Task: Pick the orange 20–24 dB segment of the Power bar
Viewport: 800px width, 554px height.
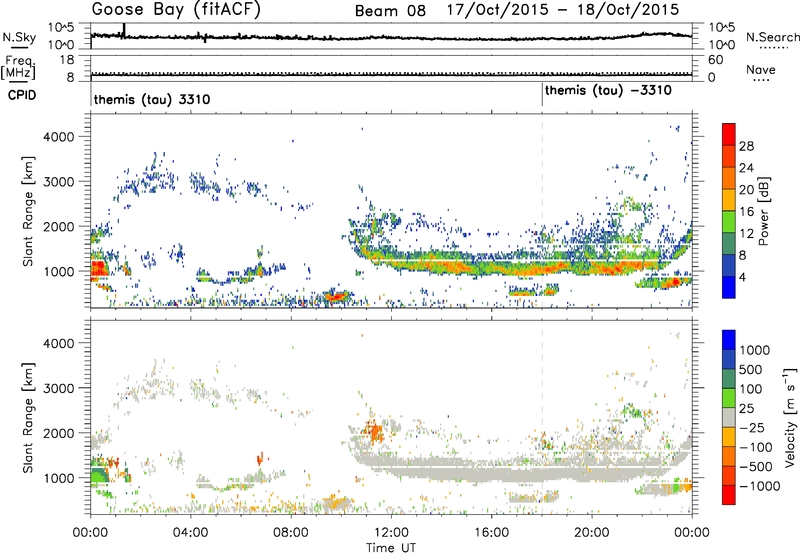Action: coord(729,179)
